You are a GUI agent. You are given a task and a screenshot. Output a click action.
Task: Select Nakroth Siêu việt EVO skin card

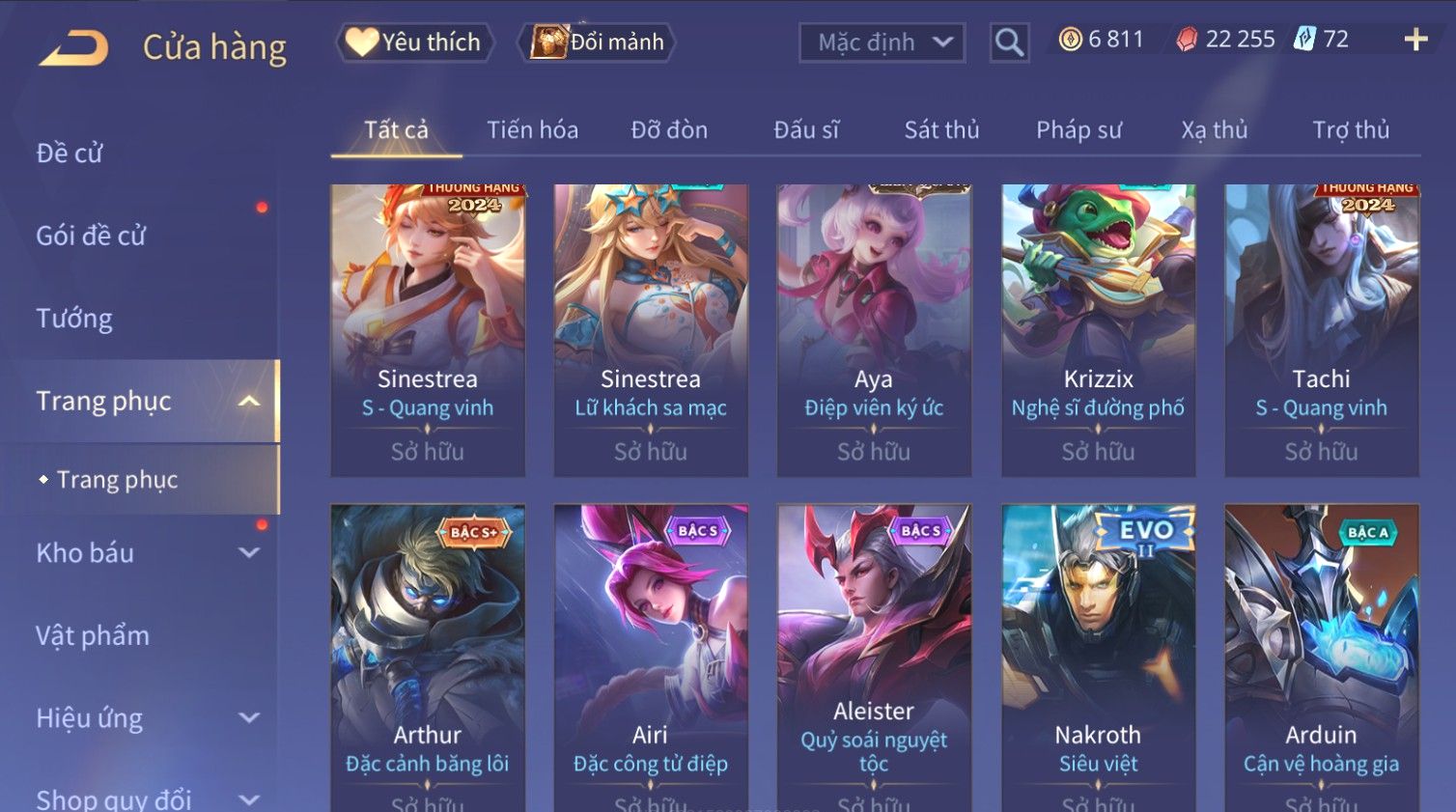[x=1098, y=658]
